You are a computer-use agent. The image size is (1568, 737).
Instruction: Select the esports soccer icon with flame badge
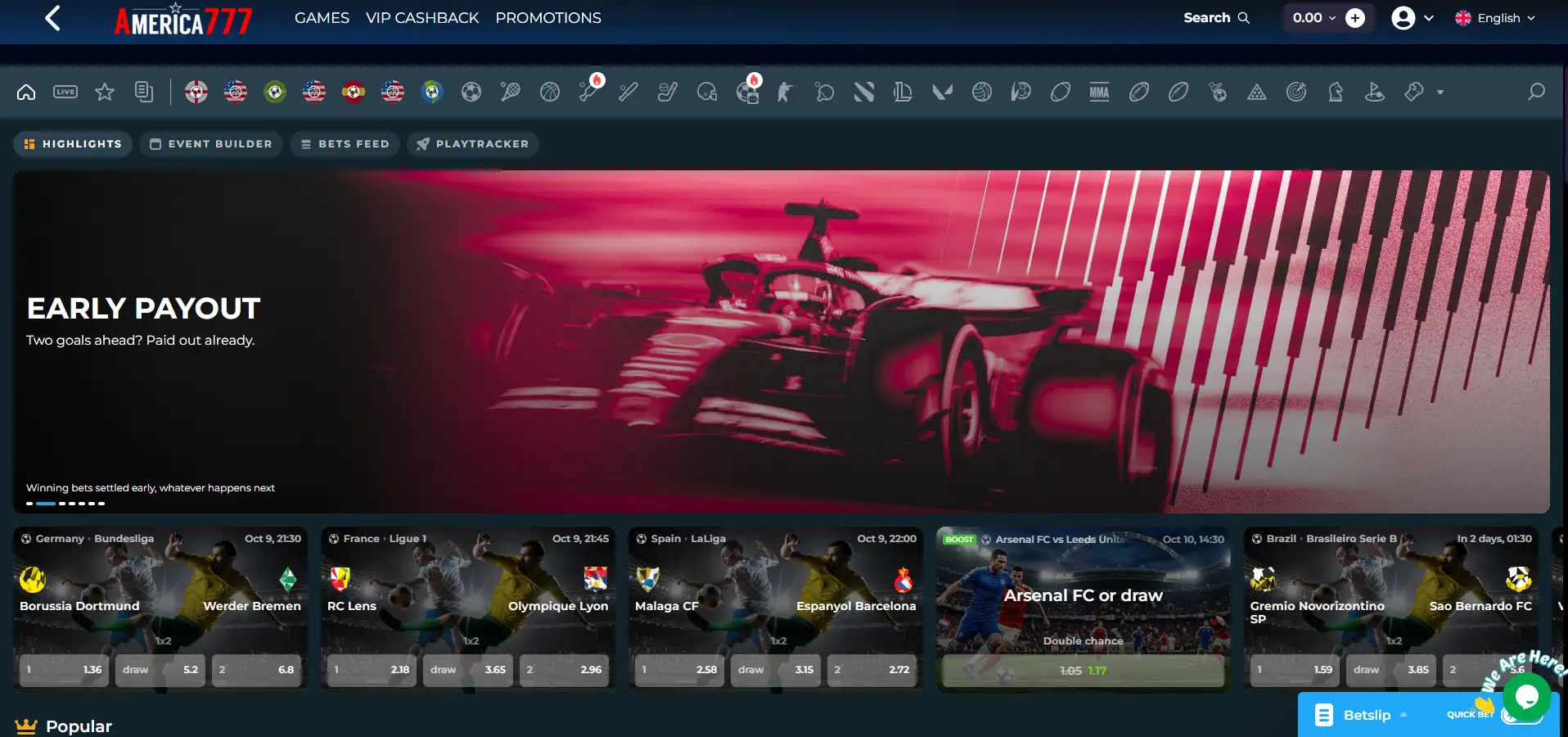748,90
